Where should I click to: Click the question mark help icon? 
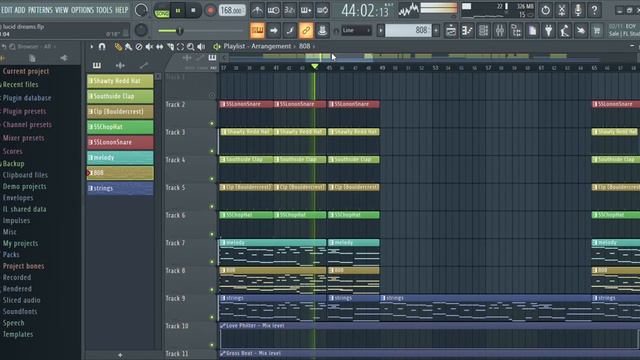(594, 10)
